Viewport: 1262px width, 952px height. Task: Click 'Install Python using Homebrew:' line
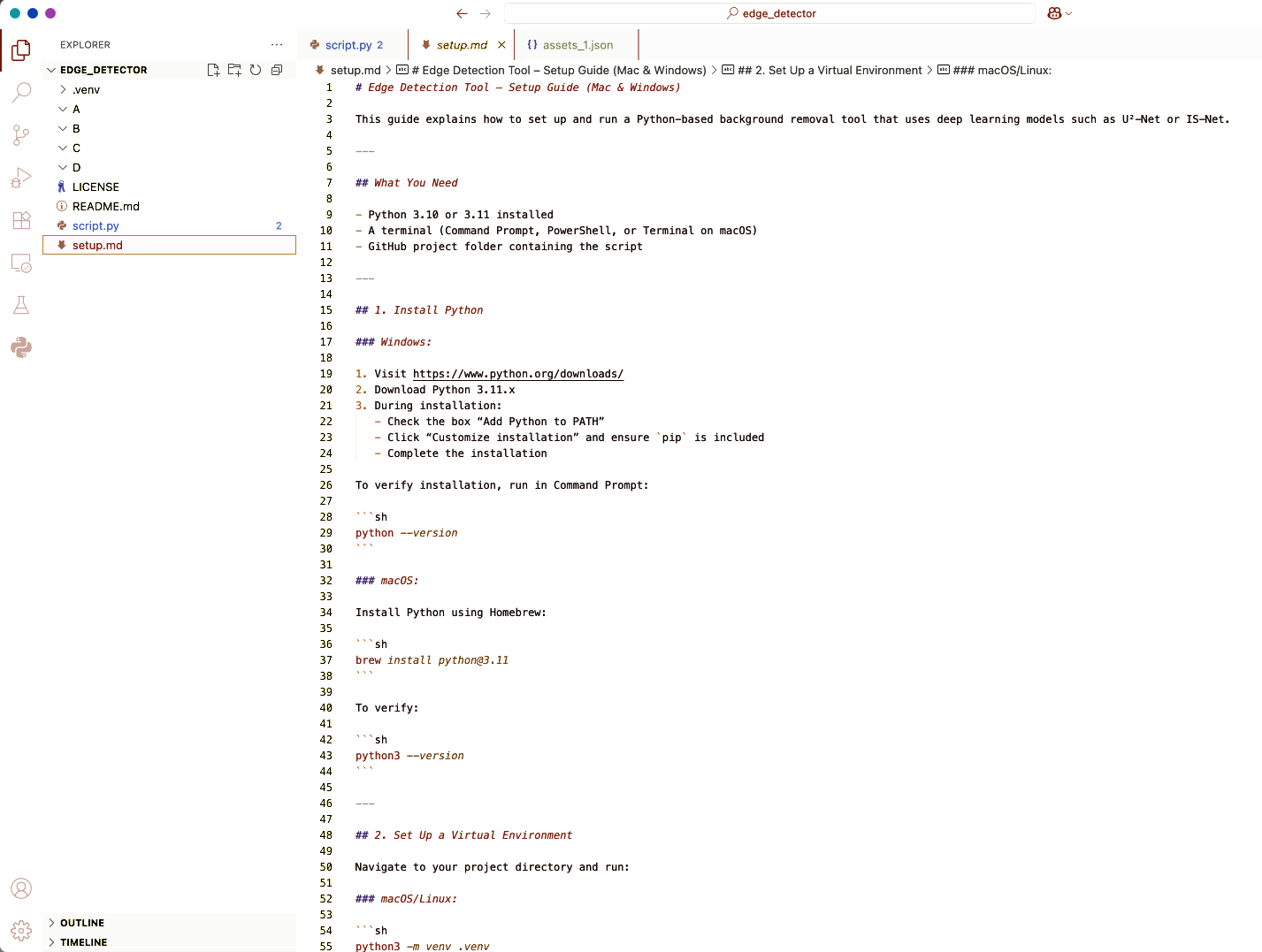pos(451,613)
